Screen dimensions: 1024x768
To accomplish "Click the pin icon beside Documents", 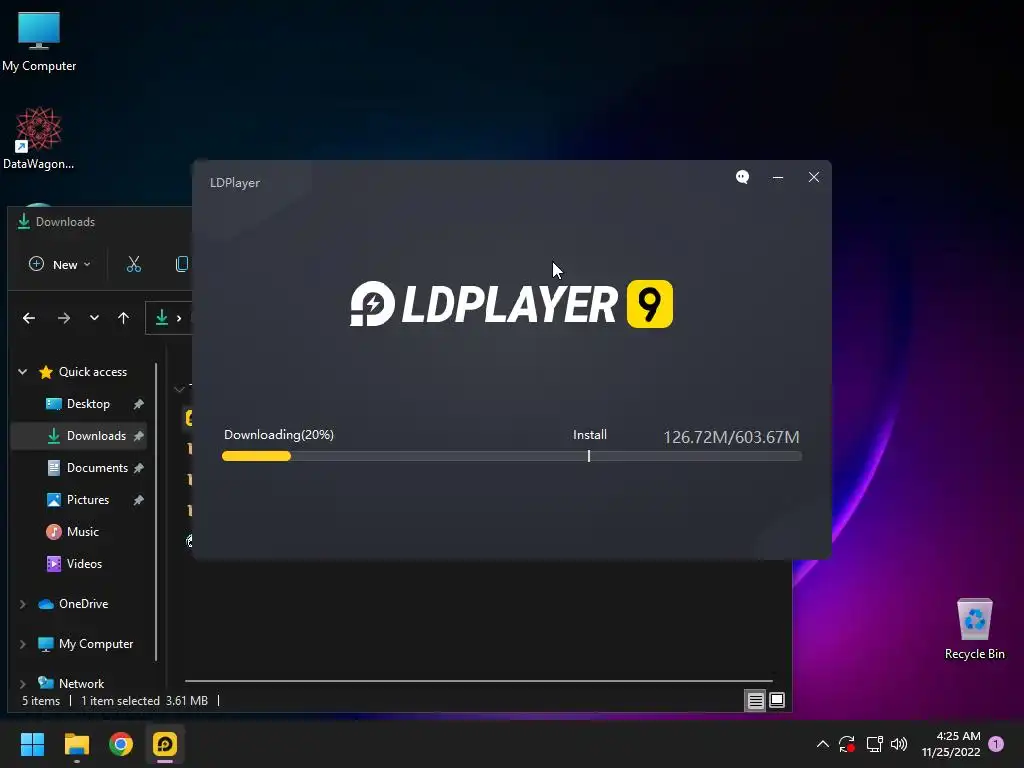I will tap(138, 468).
